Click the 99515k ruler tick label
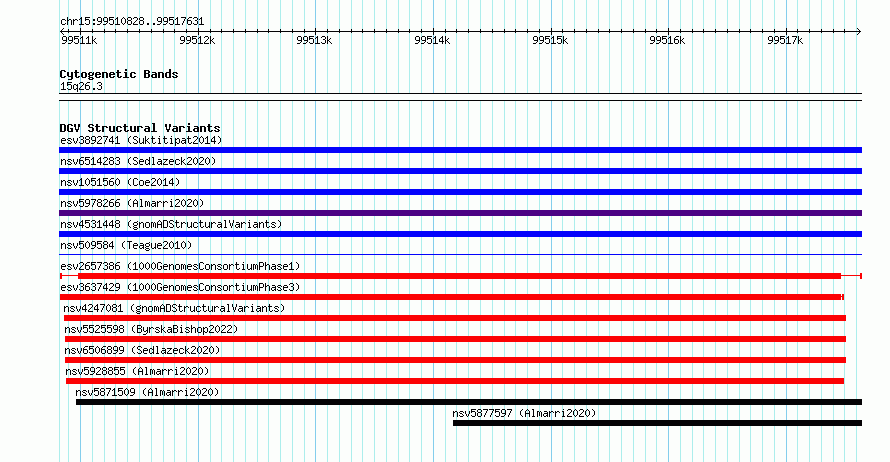The image size is (890, 462). (550, 40)
